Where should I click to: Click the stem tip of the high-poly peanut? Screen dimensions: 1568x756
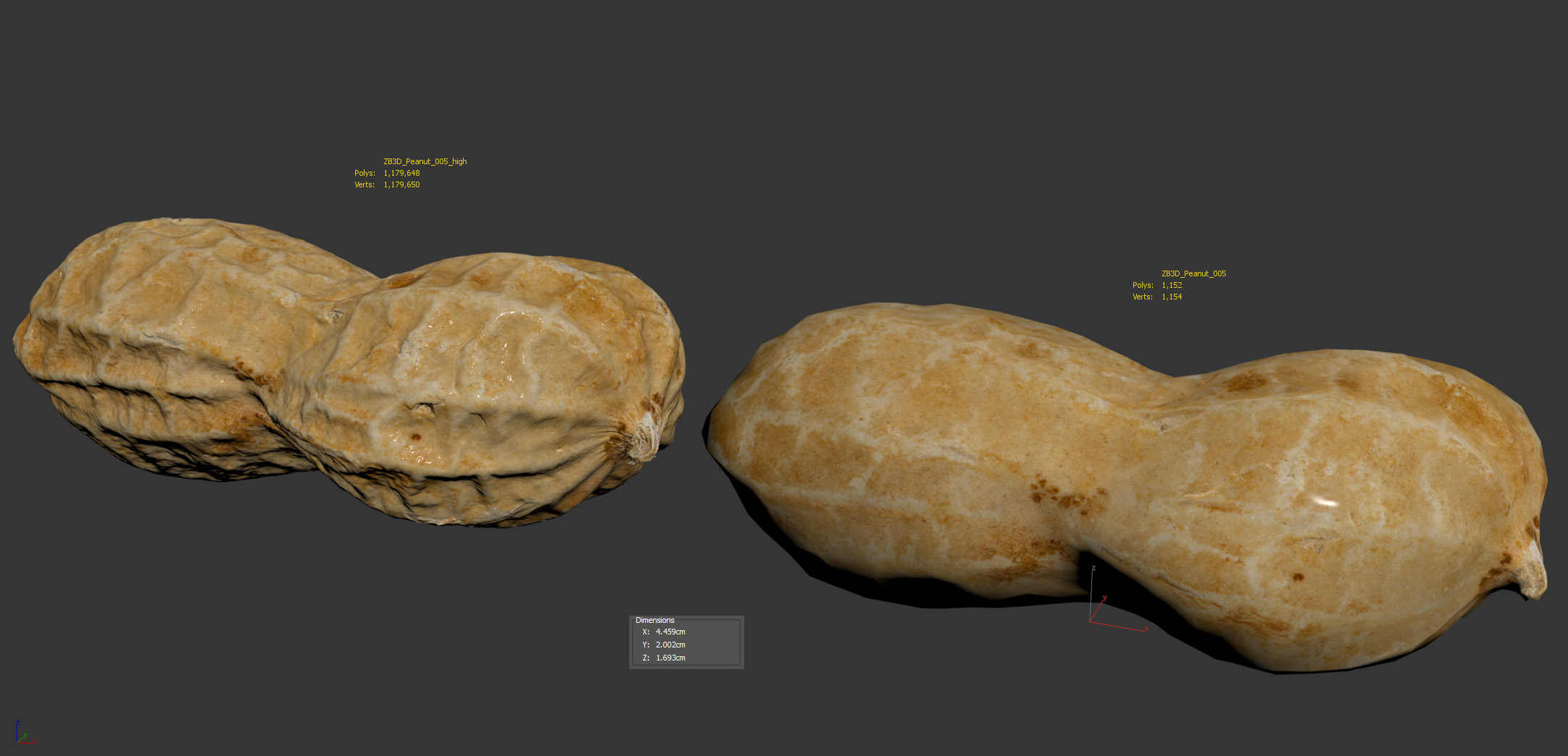coord(644,441)
